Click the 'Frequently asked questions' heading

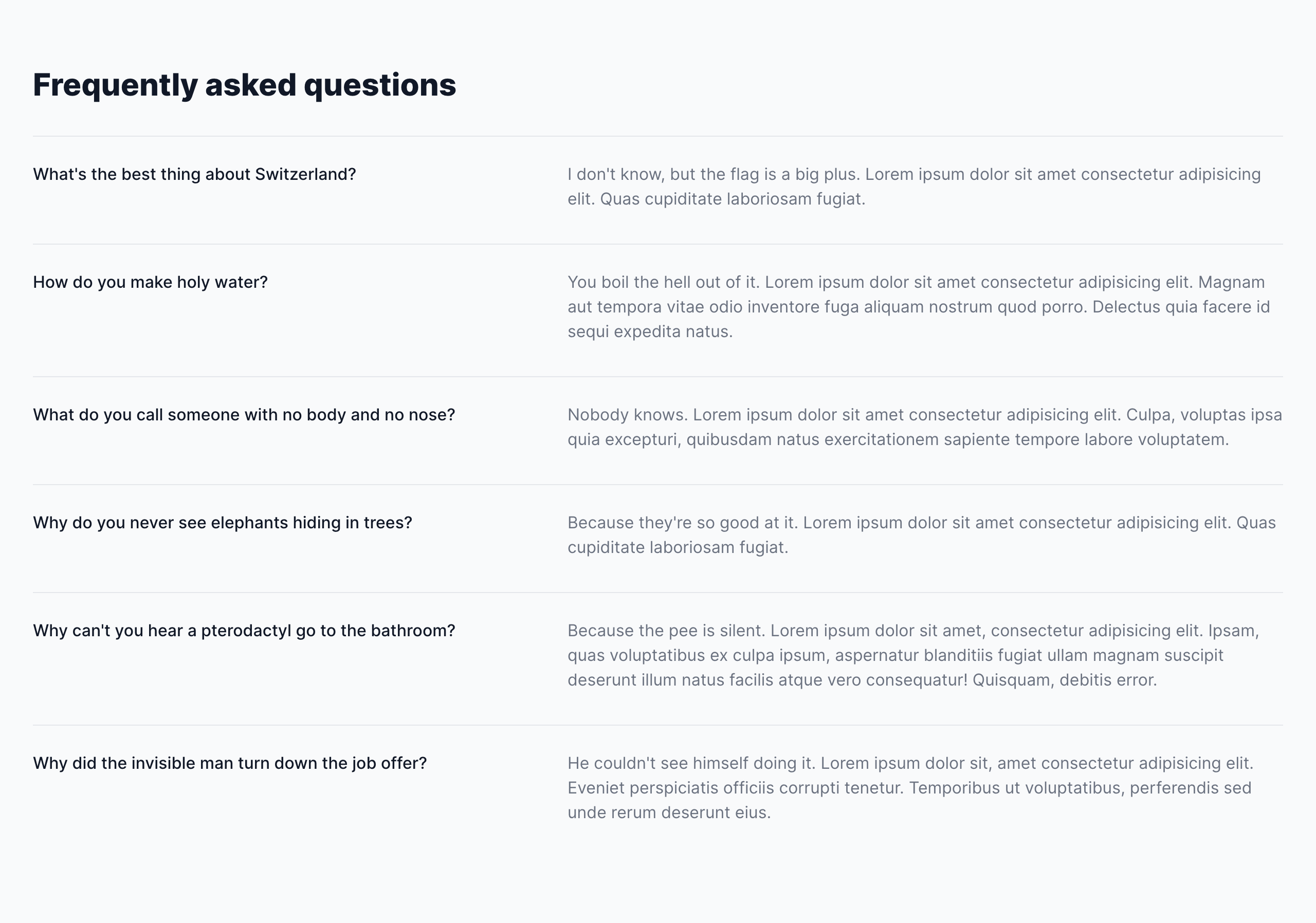tap(244, 85)
